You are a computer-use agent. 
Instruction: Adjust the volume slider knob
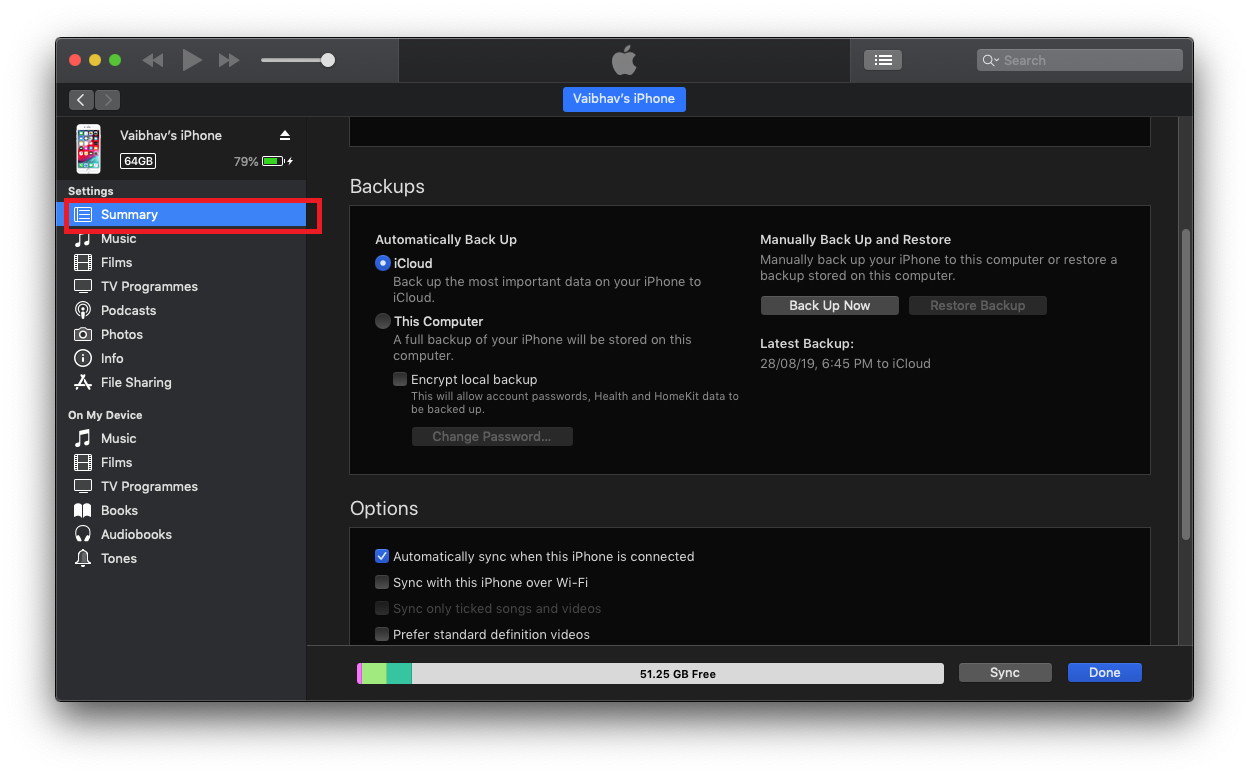tap(328, 60)
